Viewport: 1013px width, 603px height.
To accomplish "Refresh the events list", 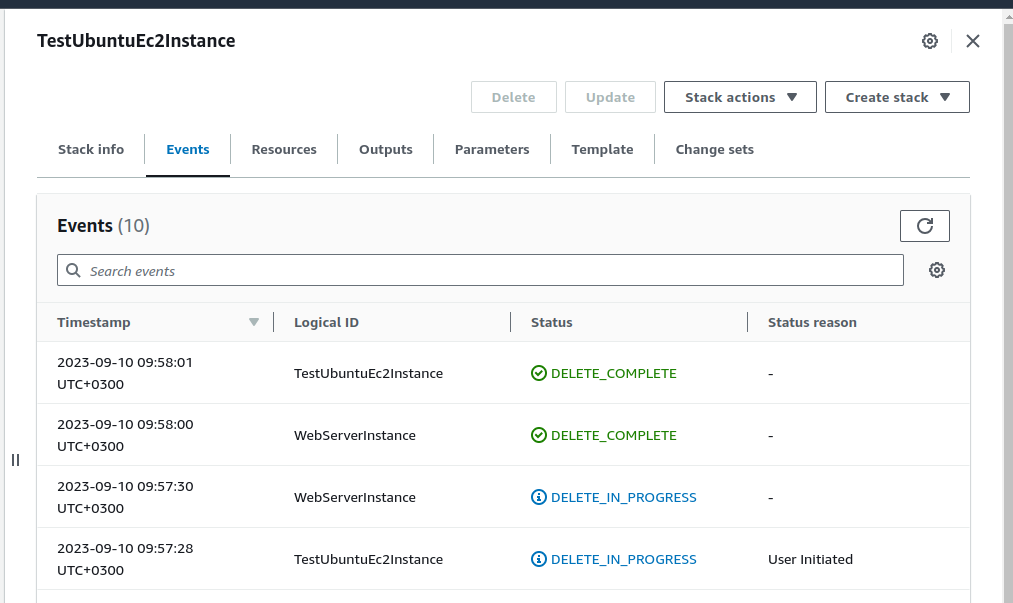I will [x=924, y=226].
